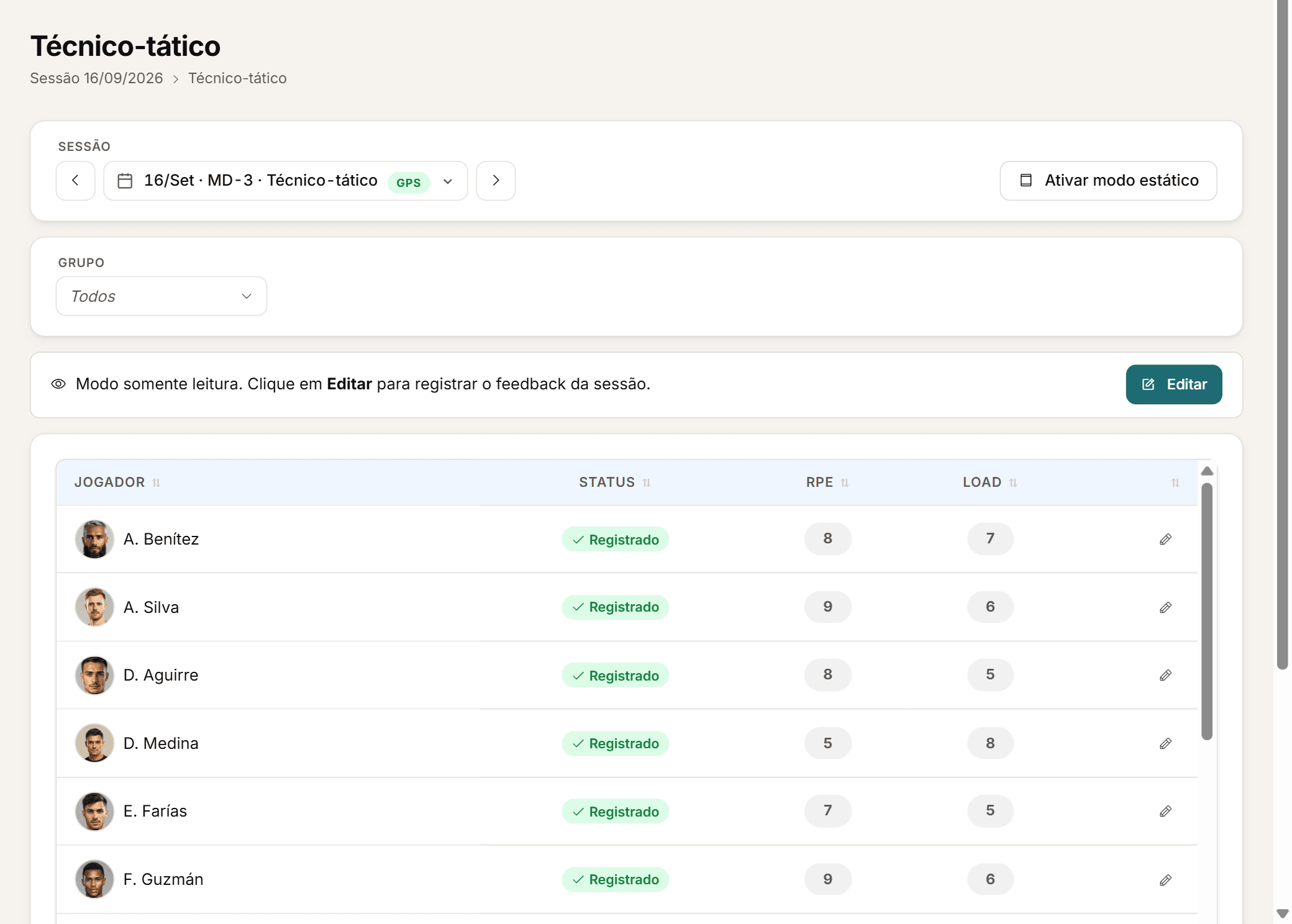The image size is (1292, 924).
Task: Click the Técnico-tático breadcrumb item
Action: click(x=237, y=78)
